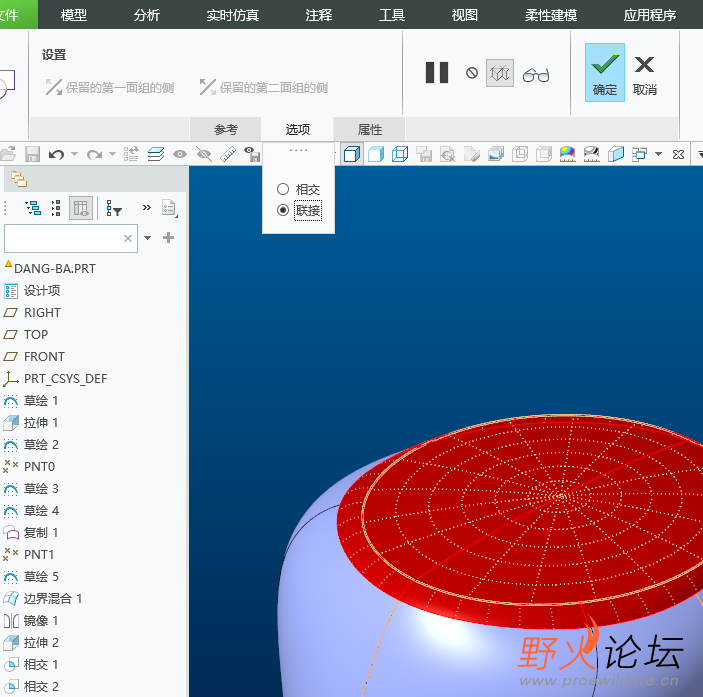Open the undo history dropdown arrow

pos(74,154)
